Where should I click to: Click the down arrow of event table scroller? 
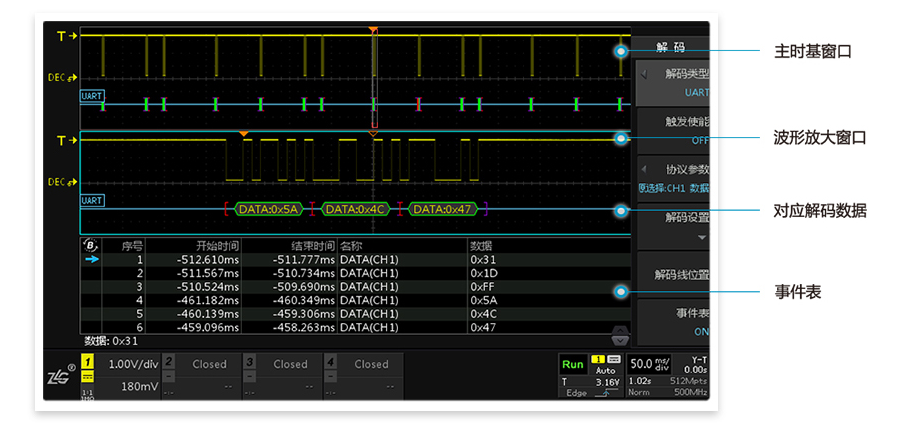point(620,341)
